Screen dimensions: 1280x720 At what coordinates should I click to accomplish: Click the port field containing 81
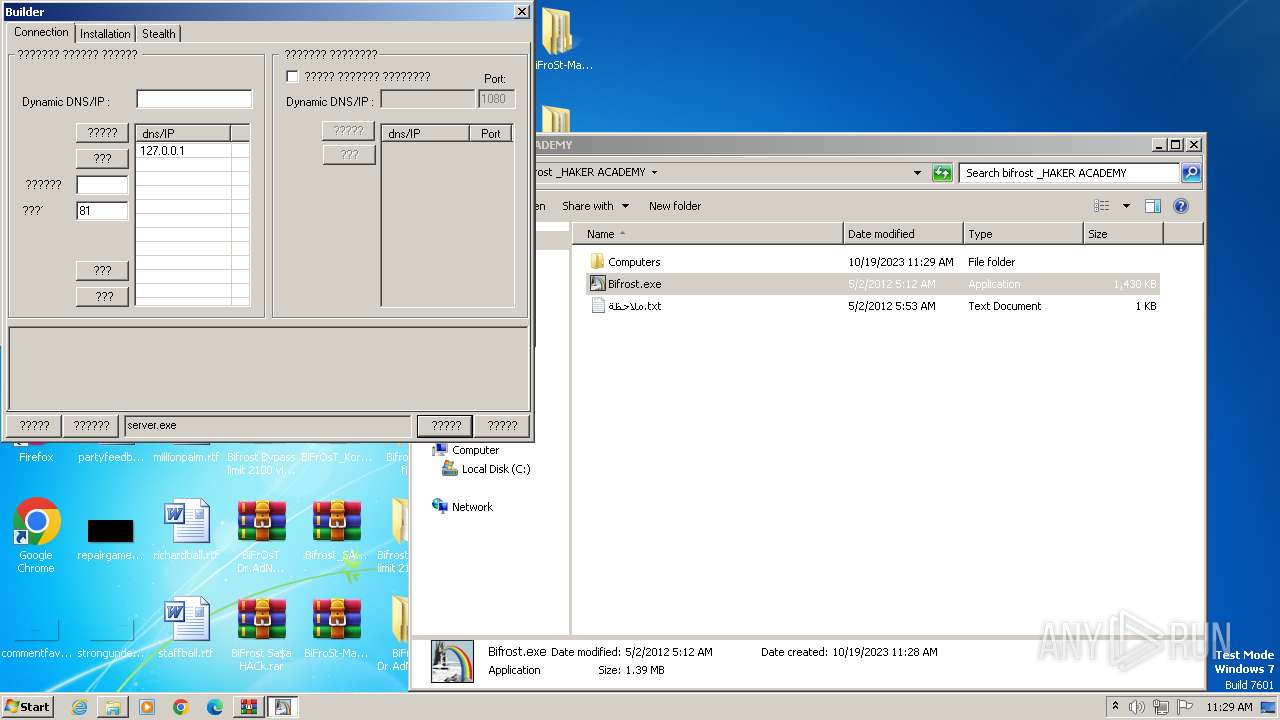pyautogui.click(x=102, y=211)
